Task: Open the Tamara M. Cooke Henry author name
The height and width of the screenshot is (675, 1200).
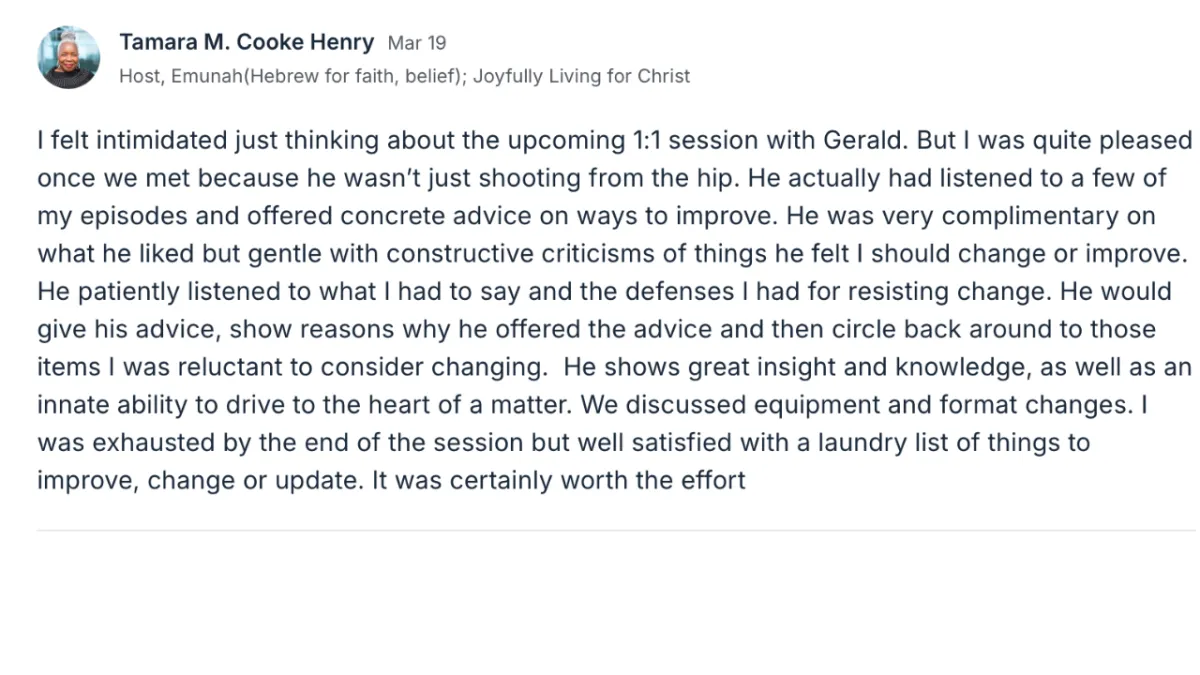Action: (x=246, y=43)
